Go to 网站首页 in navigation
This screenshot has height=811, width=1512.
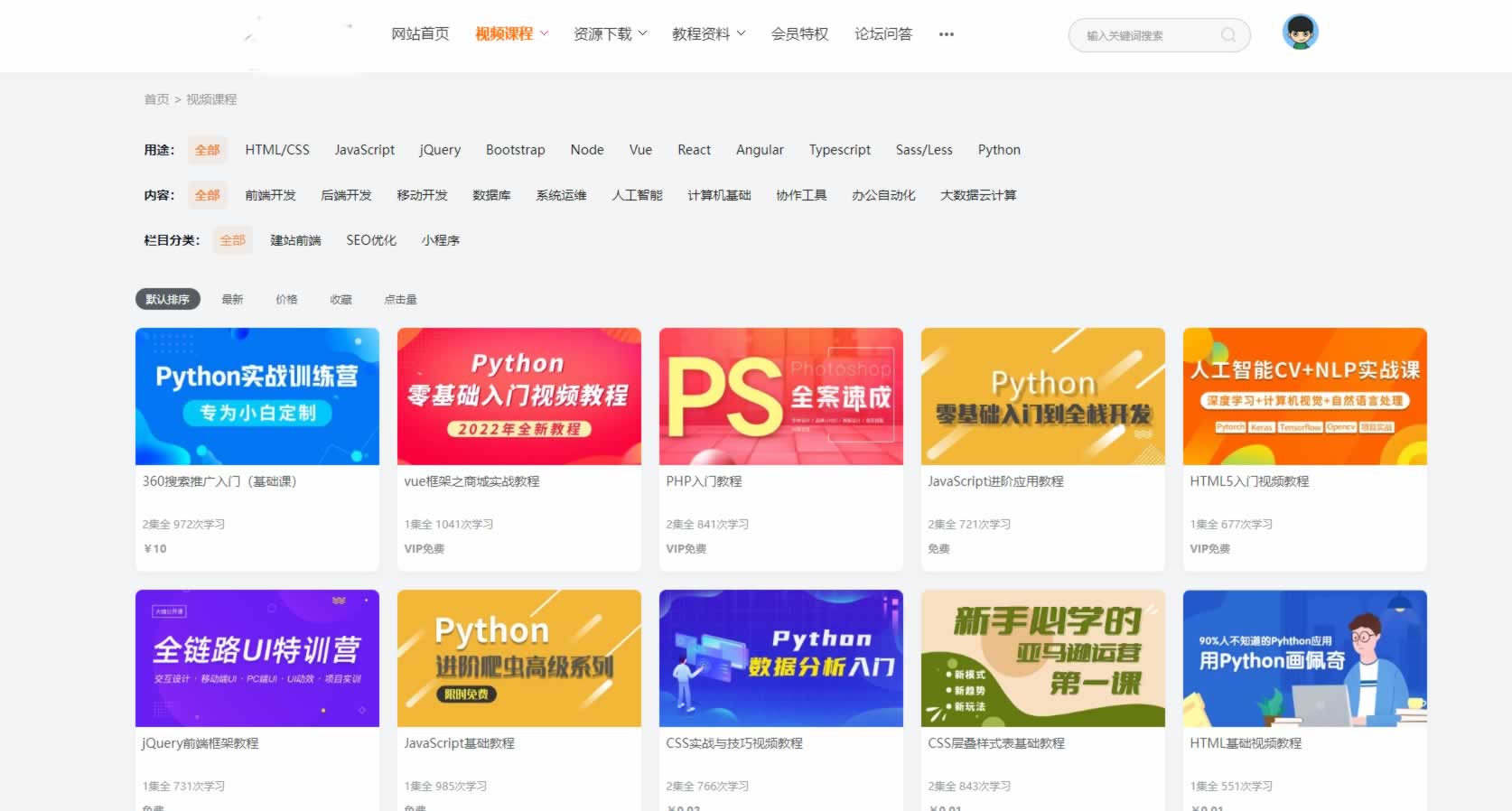pos(420,34)
